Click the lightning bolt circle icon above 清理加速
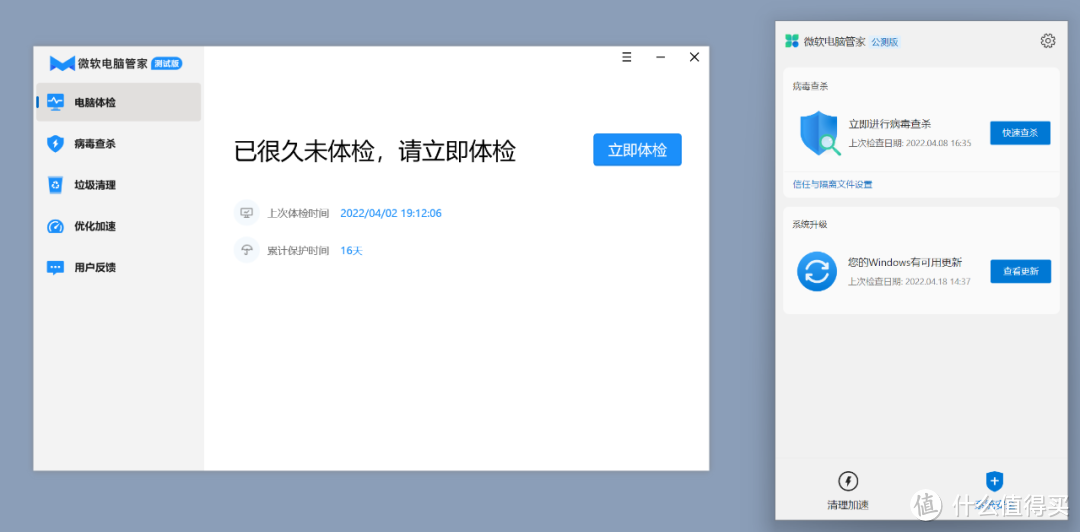1080x532 pixels. pos(848,480)
